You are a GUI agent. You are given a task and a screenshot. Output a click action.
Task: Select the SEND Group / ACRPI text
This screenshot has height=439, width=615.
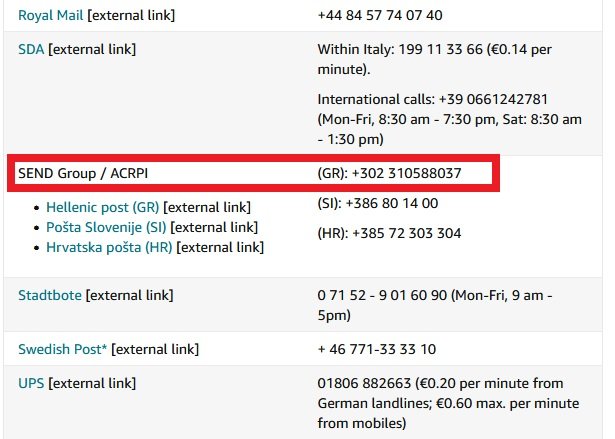(83, 173)
